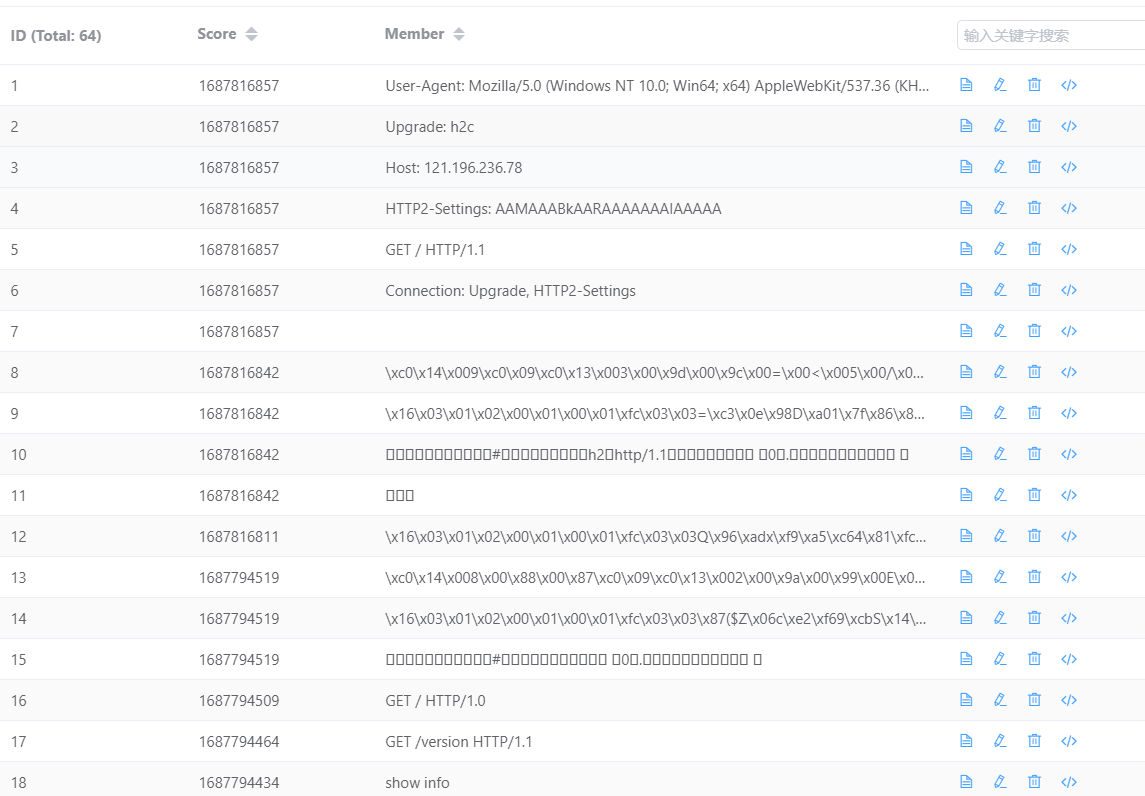Image resolution: width=1145 pixels, height=796 pixels.
Task: Edit the show info member
Action: 1000,781
